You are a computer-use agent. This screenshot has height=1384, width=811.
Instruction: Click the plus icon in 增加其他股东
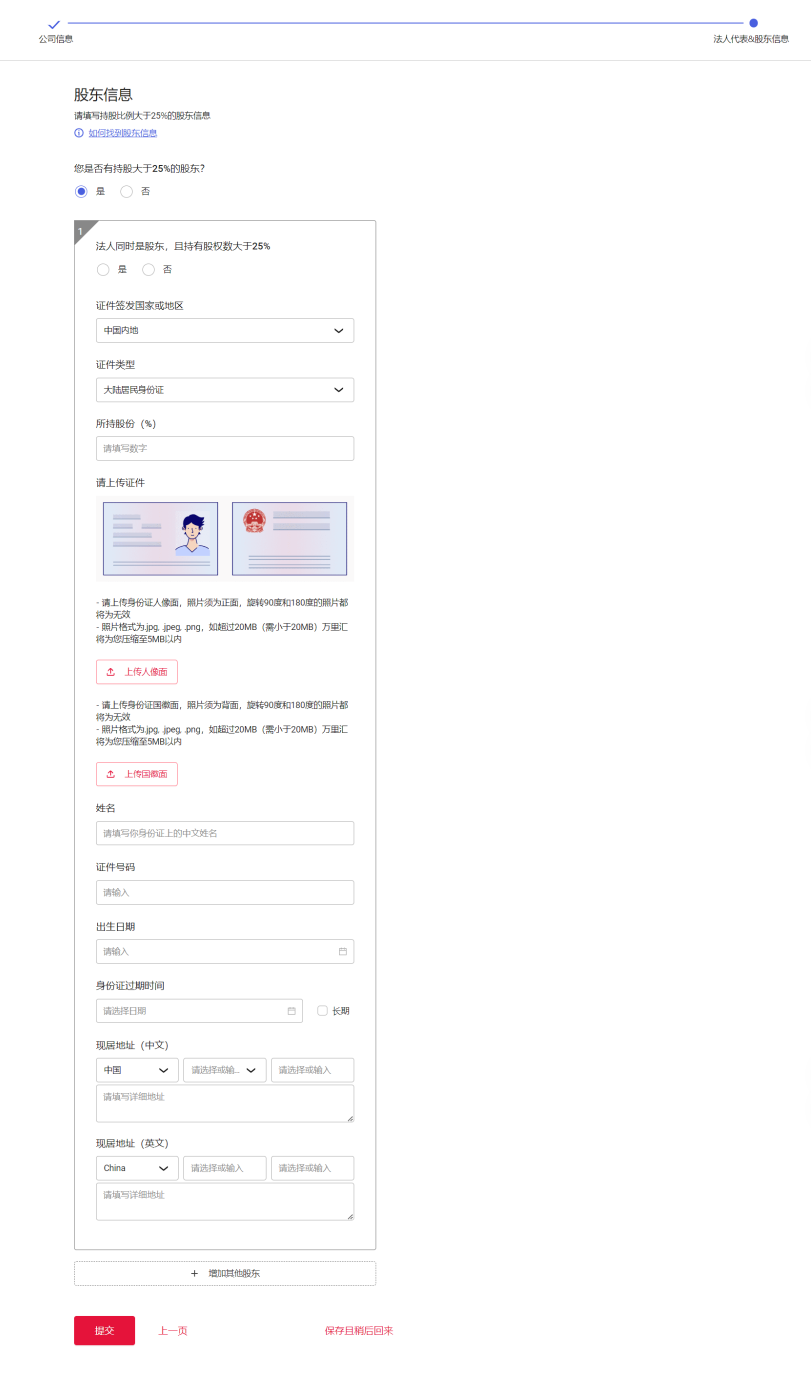coord(195,1273)
